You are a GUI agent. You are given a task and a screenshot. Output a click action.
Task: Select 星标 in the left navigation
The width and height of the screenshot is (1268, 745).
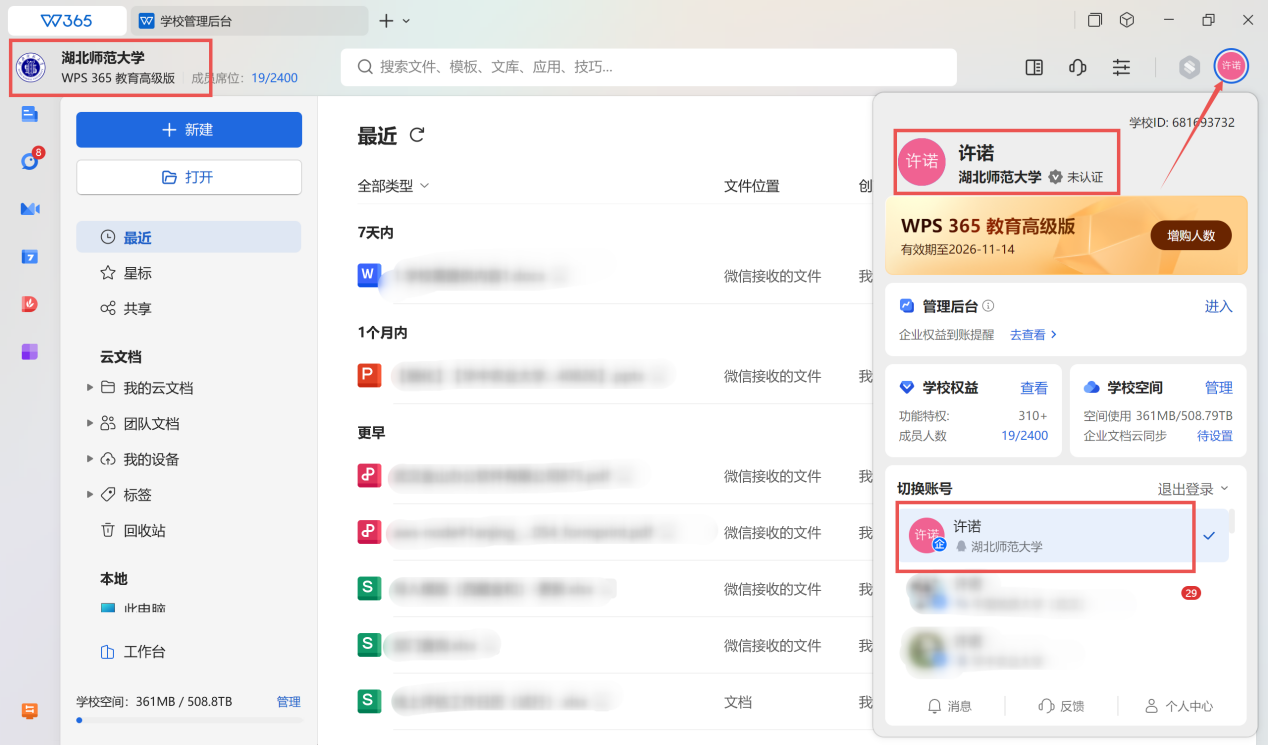(137, 273)
